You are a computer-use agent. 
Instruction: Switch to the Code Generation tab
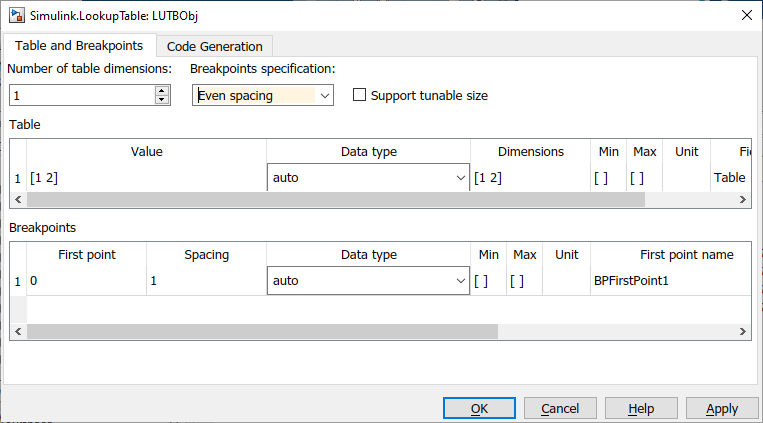click(x=215, y=46)
